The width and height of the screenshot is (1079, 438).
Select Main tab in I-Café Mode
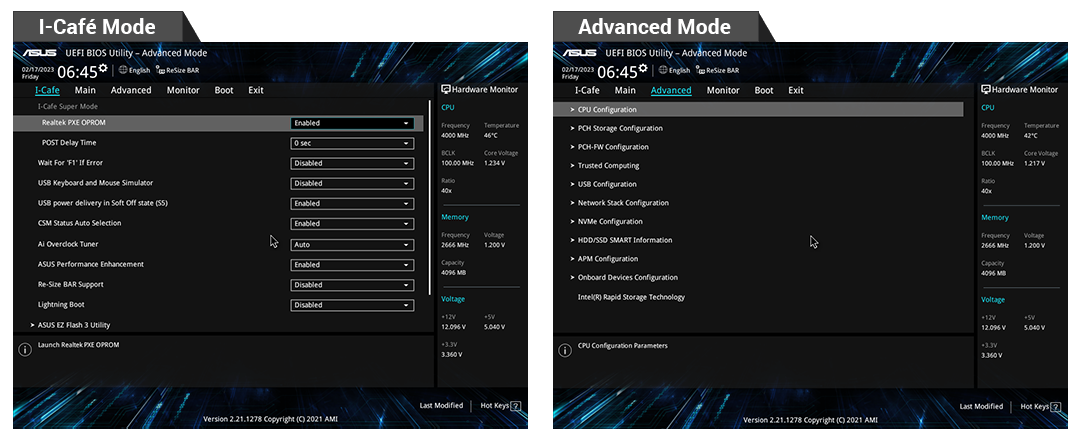85,90
